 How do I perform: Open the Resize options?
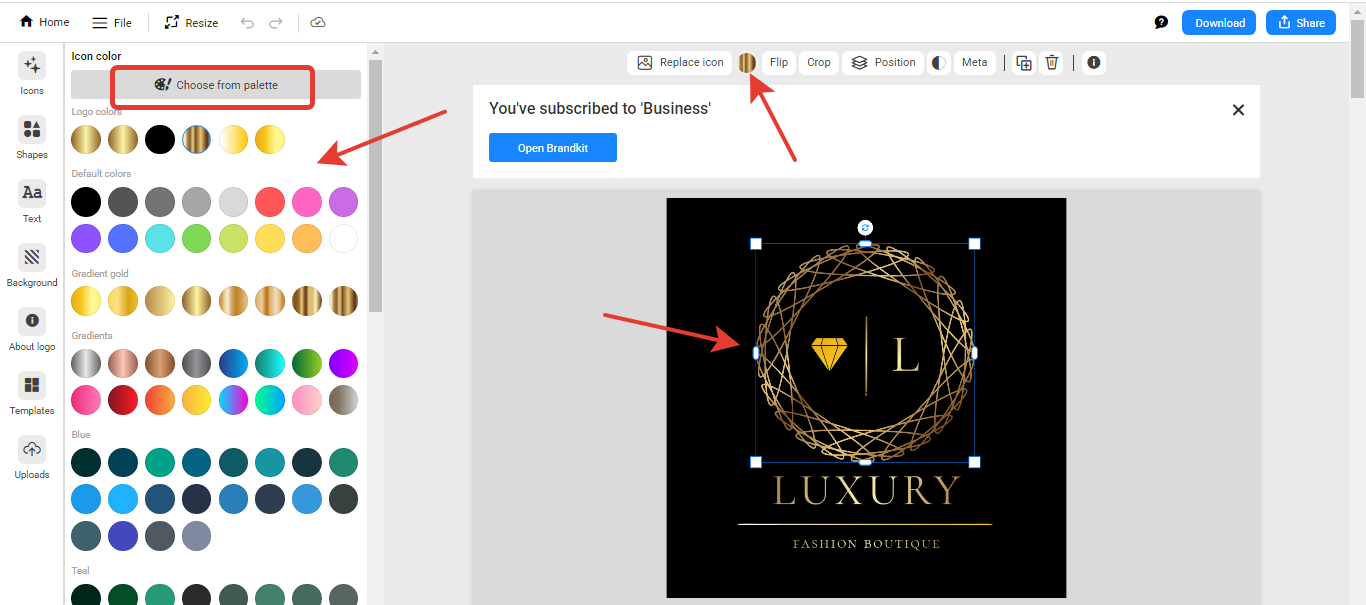click(191, 23)
